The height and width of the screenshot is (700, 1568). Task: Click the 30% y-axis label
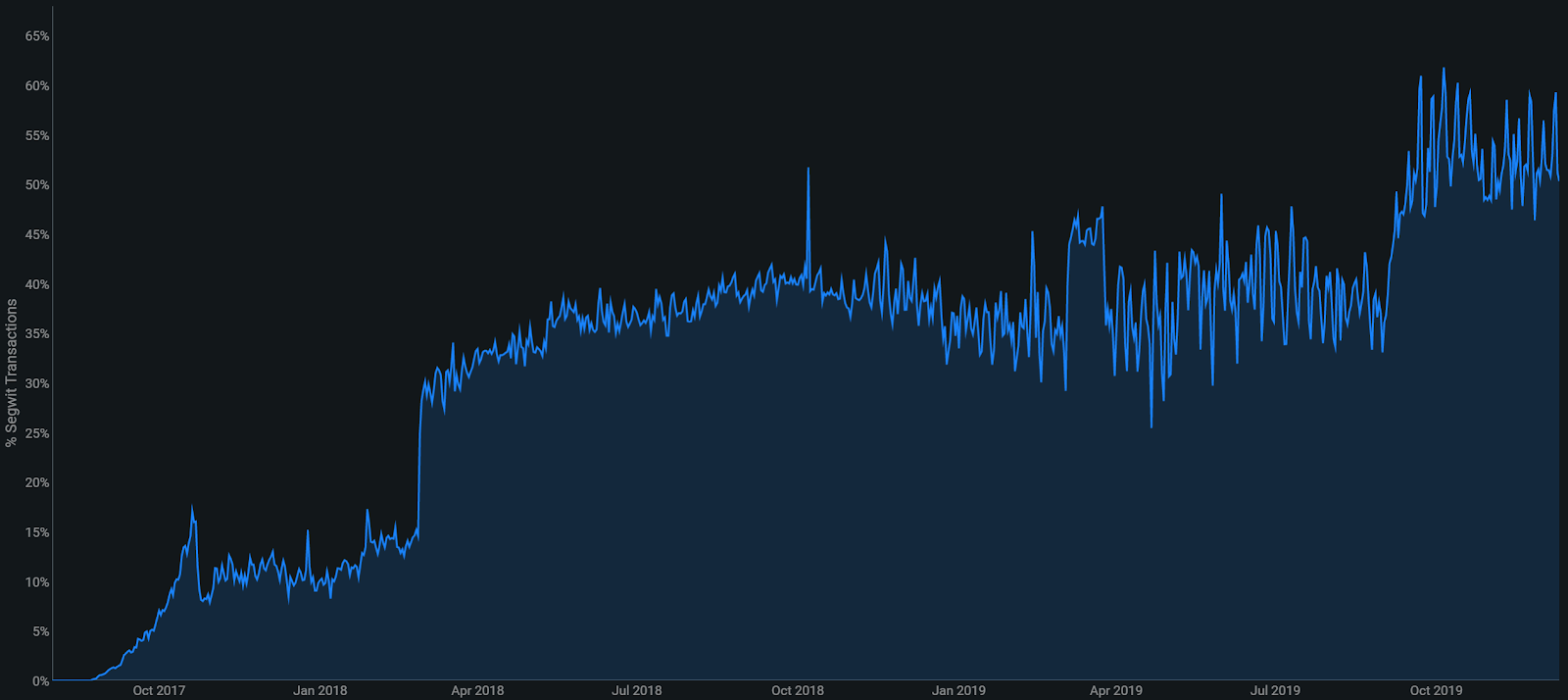coord(37,383)
